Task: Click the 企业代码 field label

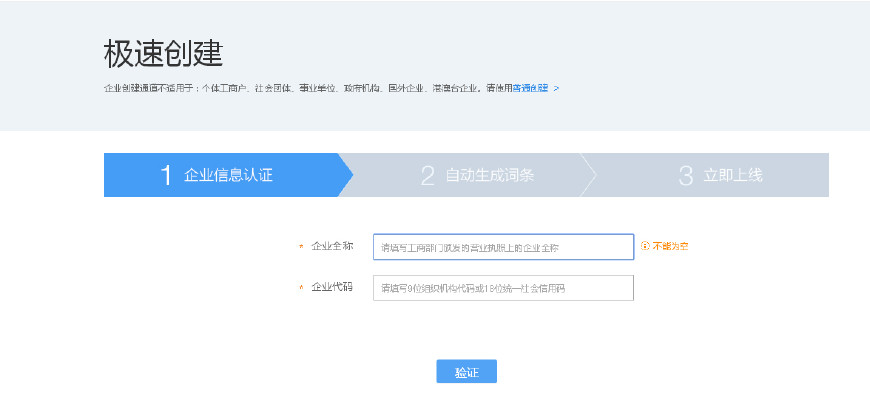Action: point(332,287)
